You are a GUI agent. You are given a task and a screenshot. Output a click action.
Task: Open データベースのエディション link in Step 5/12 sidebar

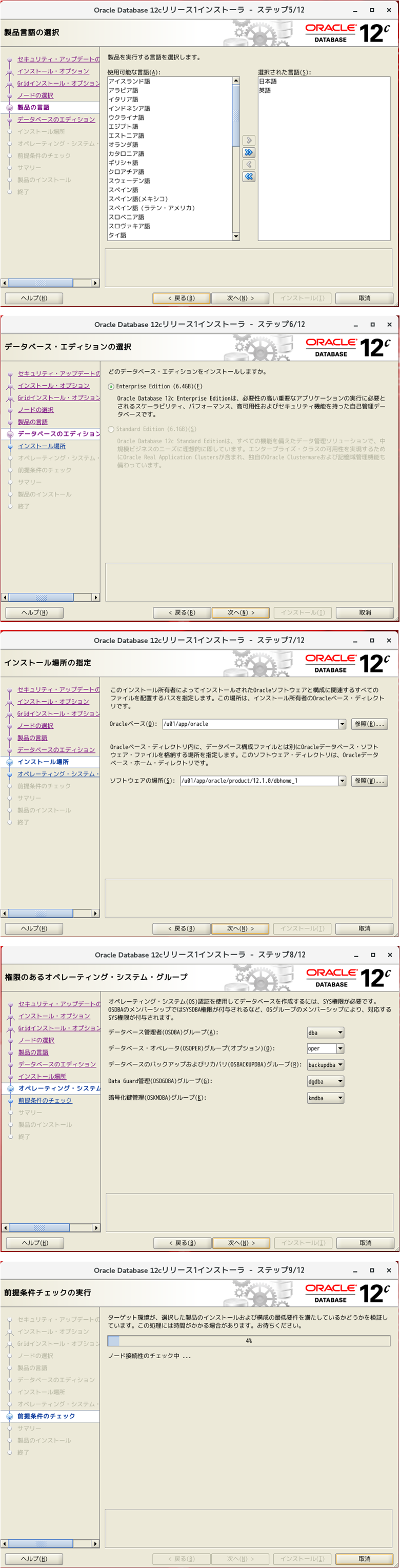coord(56,120)
